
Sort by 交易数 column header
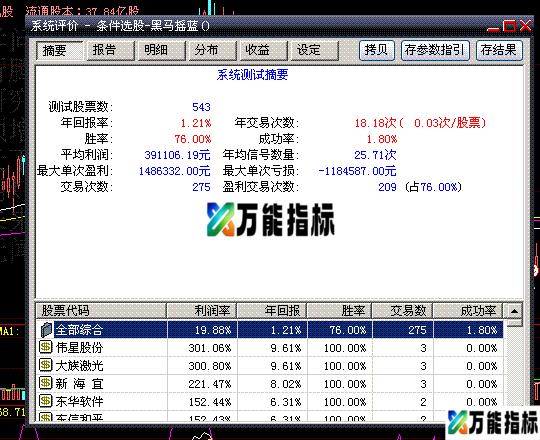pyautogui.click(x=402, y=311)
